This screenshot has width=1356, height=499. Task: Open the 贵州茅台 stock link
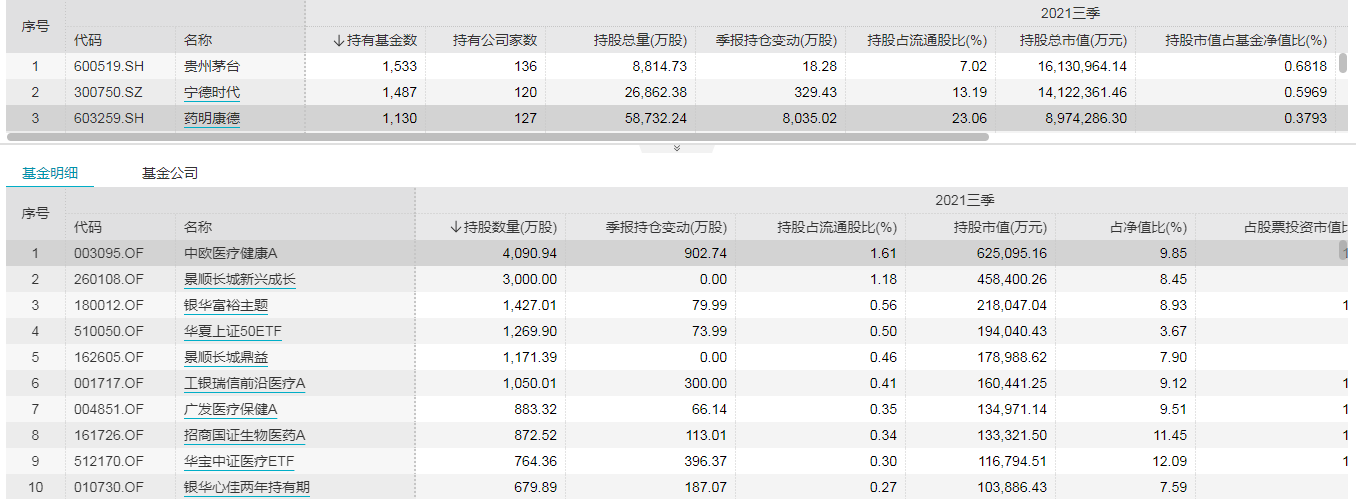(x=212, y=66)
